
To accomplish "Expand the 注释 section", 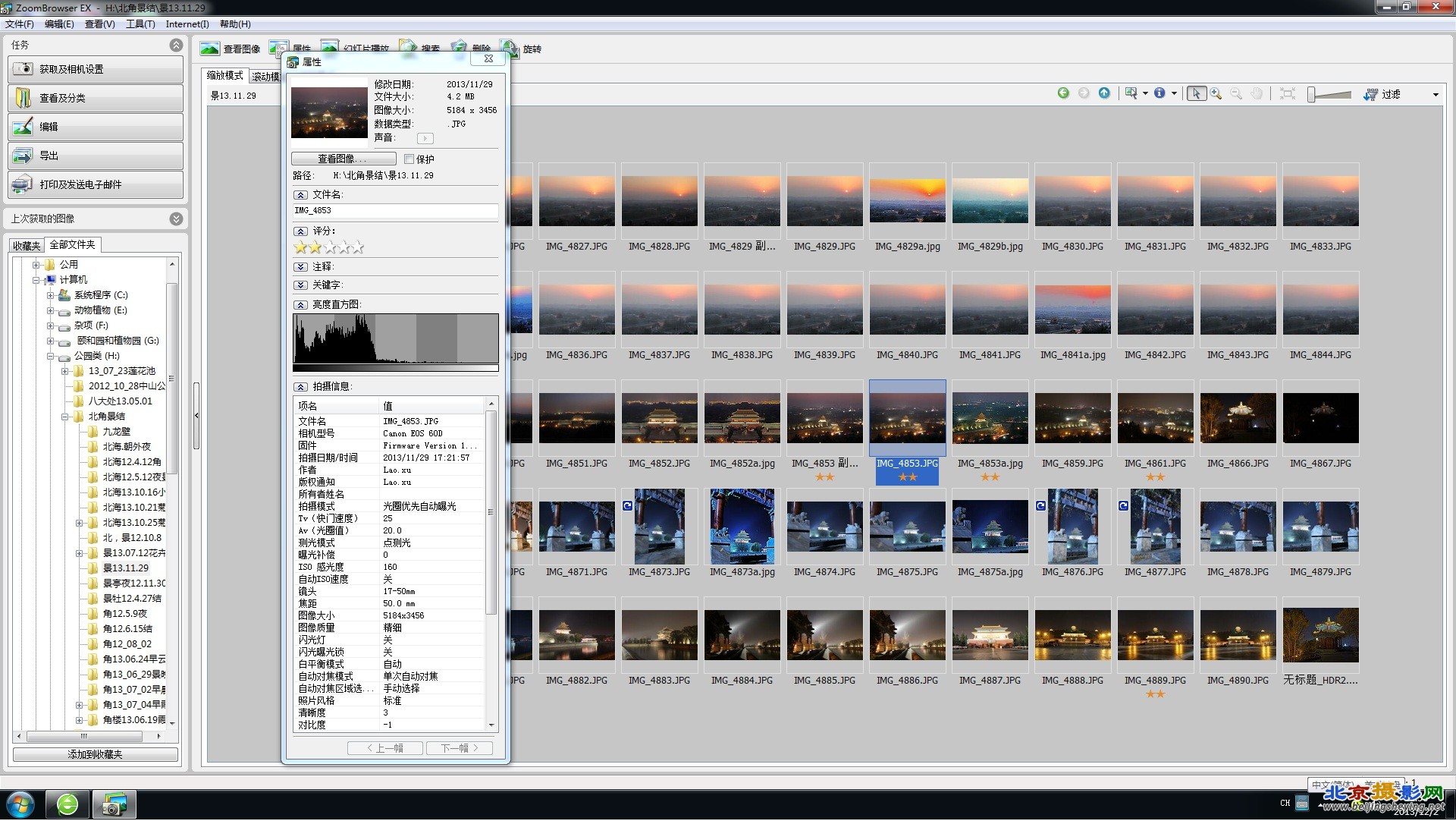I will pos(301,267).
